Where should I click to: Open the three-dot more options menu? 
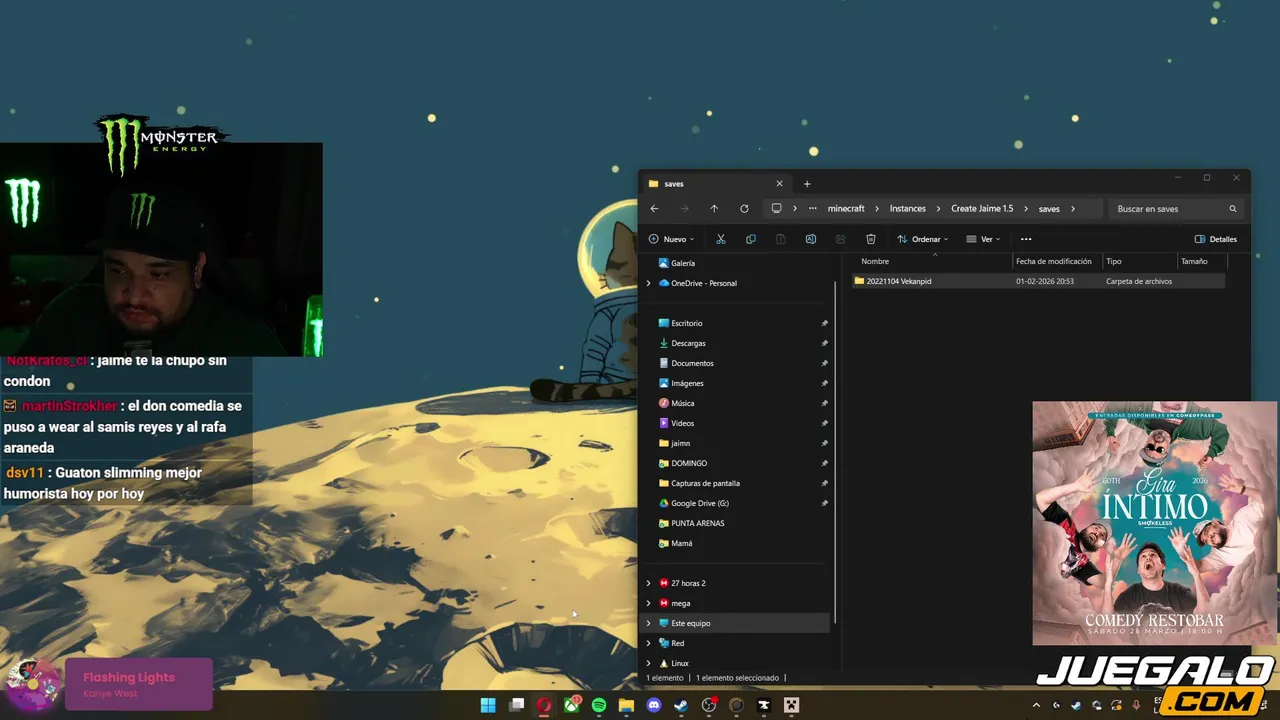1026,239
